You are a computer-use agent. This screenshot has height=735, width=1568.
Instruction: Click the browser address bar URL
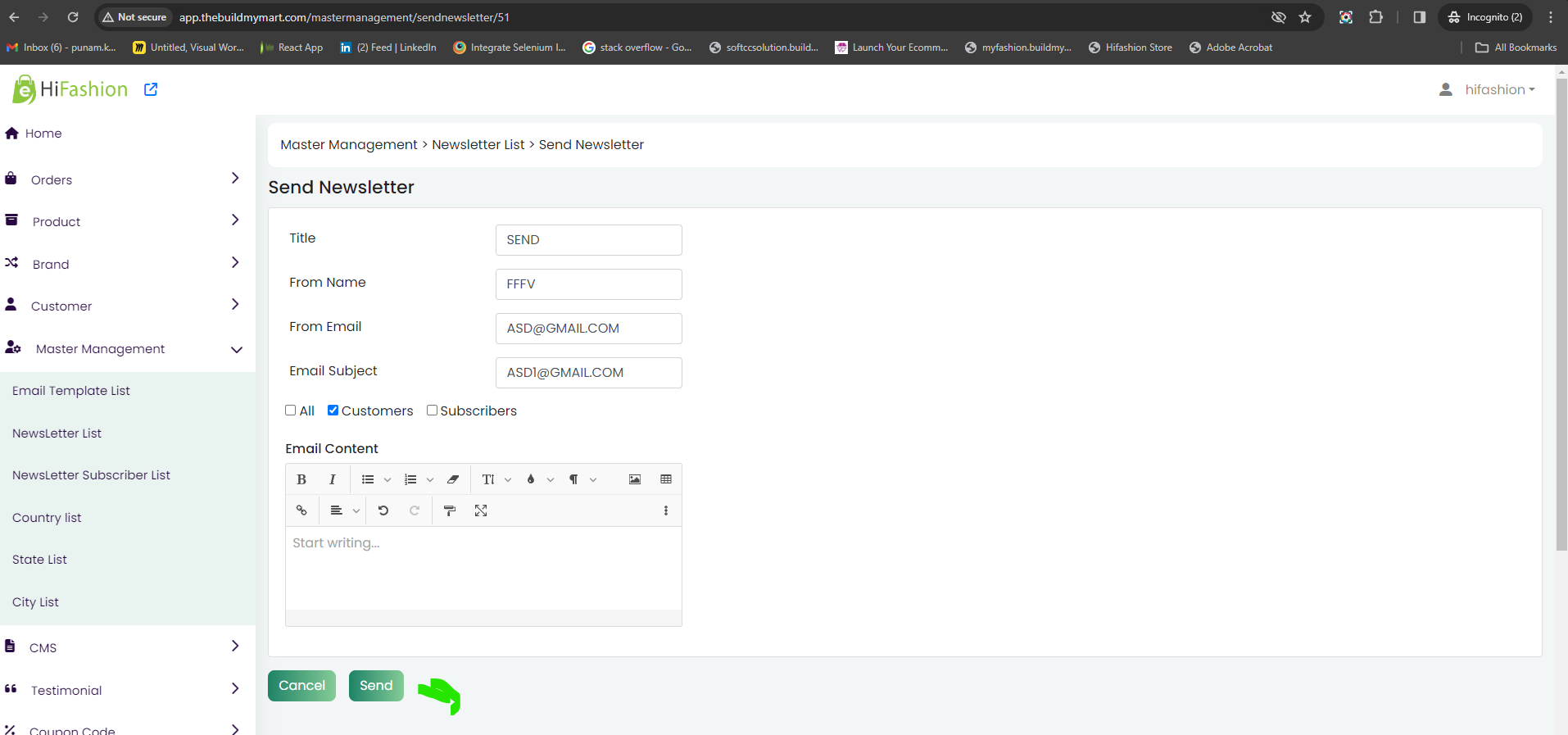344,17
